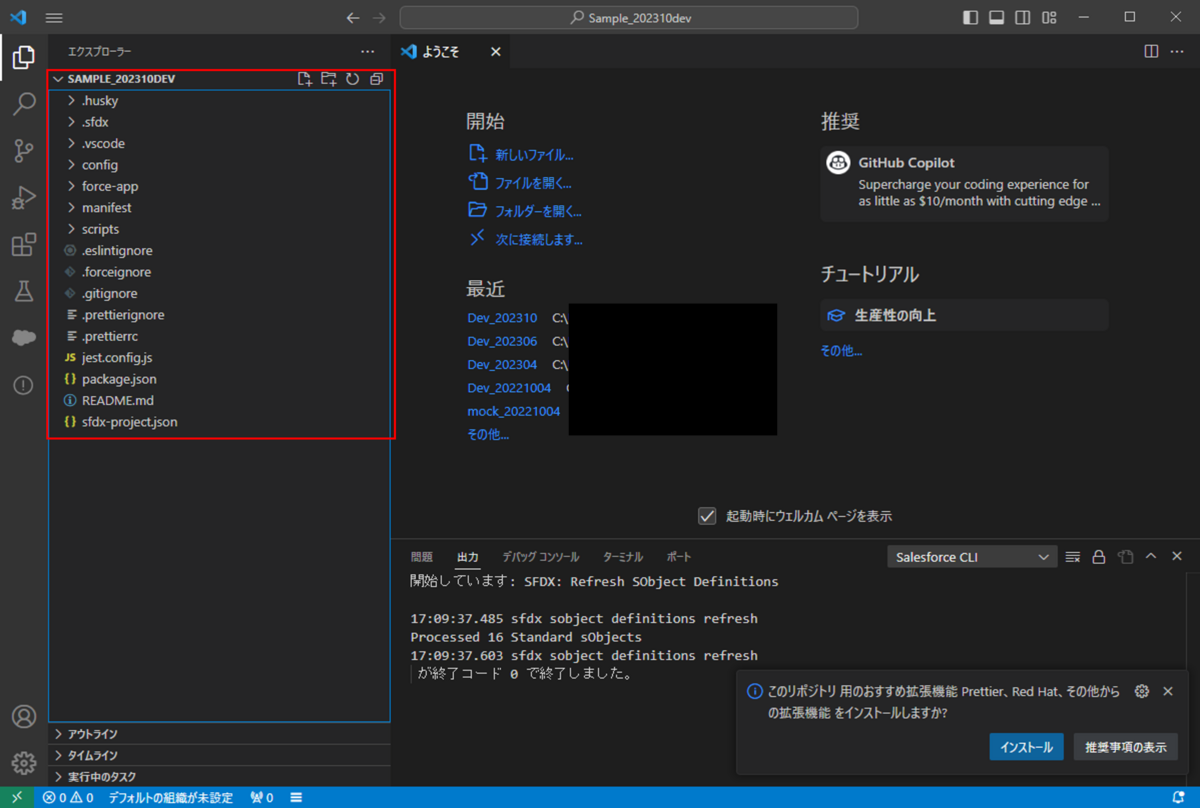Open the warning circle view in activity bar
1200x808 pixels.
24,386
